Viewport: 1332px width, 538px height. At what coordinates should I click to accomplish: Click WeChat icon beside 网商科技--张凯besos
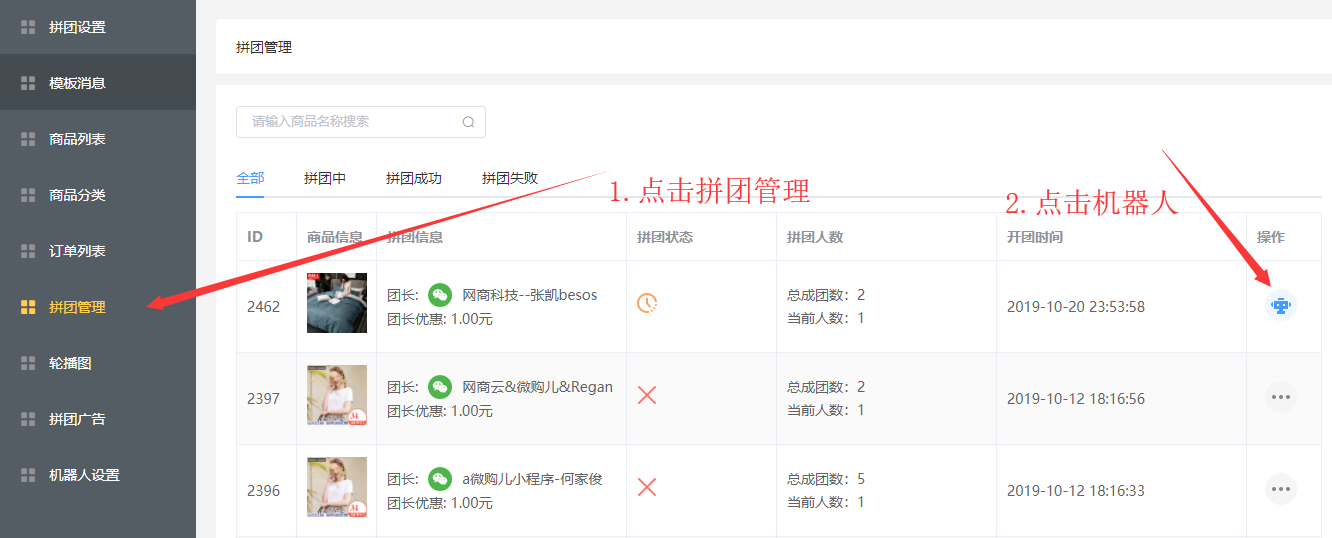440,295
